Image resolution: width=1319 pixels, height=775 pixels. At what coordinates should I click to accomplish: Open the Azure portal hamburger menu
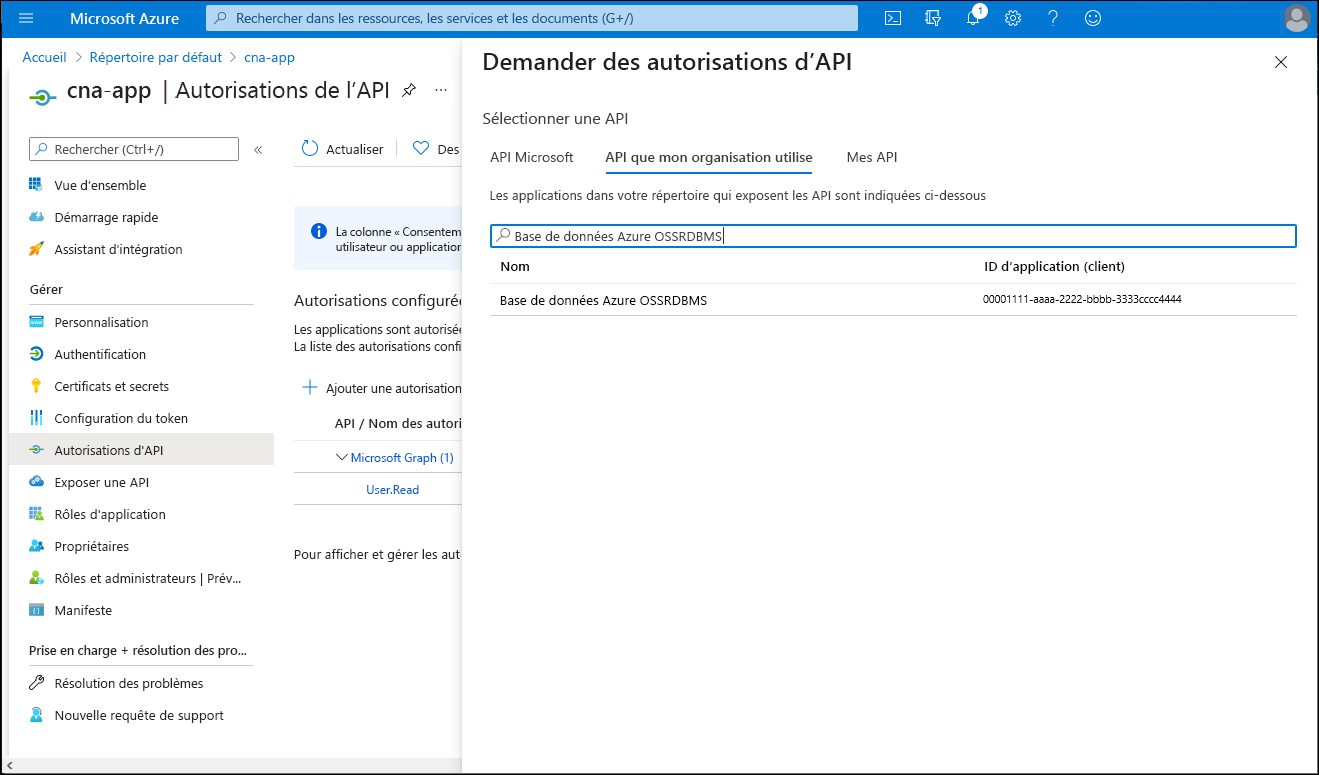coord(26,18)
